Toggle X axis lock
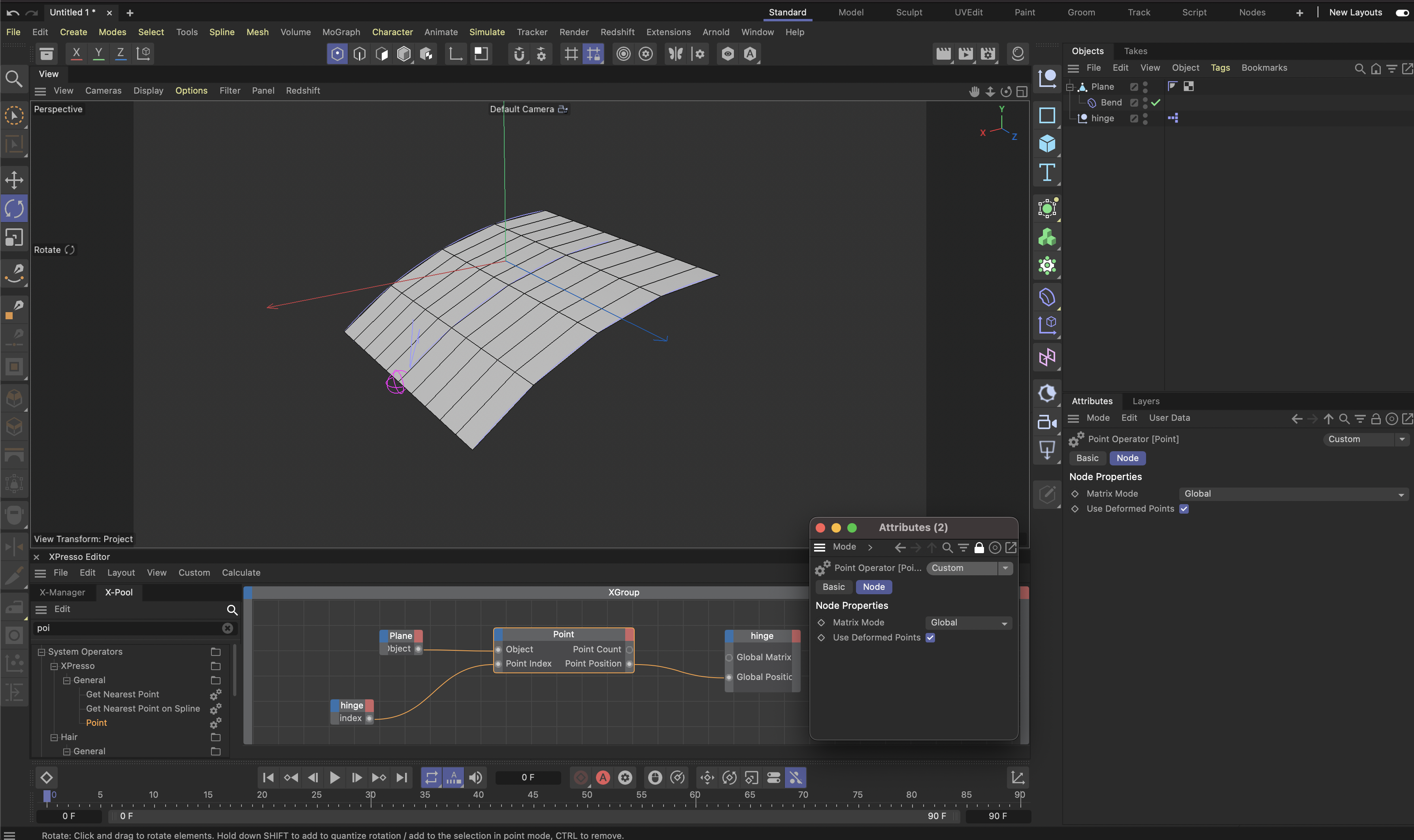The width and height of the screenshot is (1414, 840). (x=76, y=54)
